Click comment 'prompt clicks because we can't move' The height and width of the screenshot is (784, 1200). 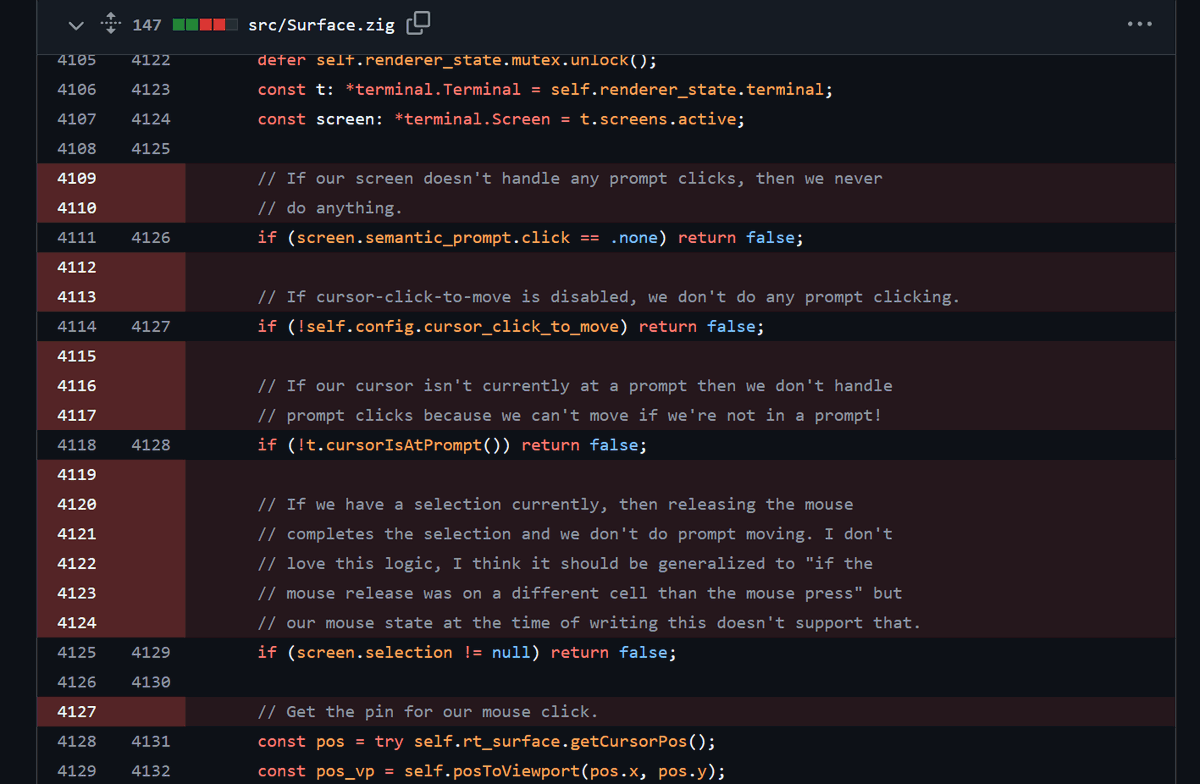[x=570, y=415]
